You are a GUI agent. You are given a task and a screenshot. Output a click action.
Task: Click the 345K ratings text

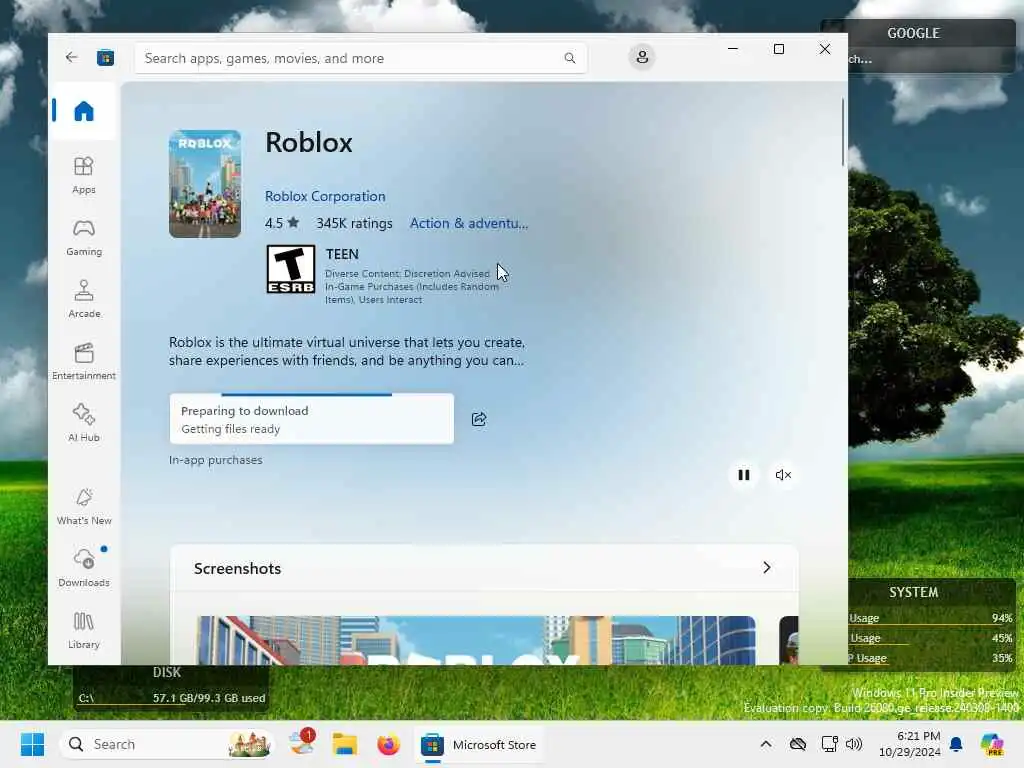354,223
